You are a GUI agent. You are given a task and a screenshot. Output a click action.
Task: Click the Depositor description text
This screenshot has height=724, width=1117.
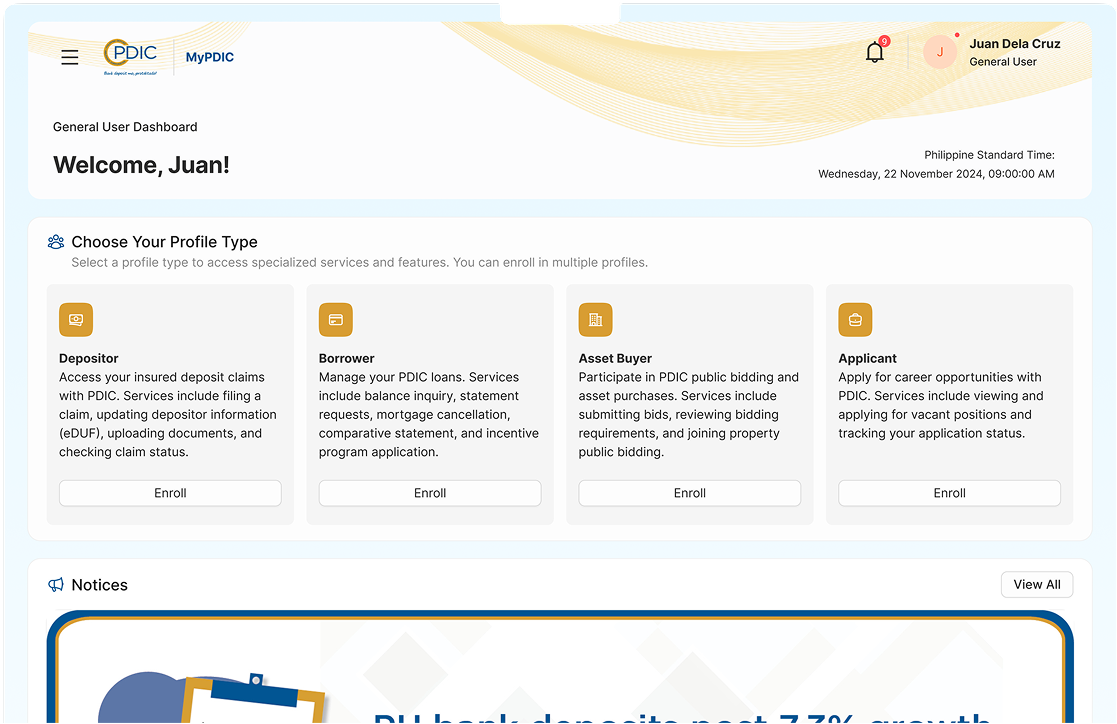coord(168,415)
